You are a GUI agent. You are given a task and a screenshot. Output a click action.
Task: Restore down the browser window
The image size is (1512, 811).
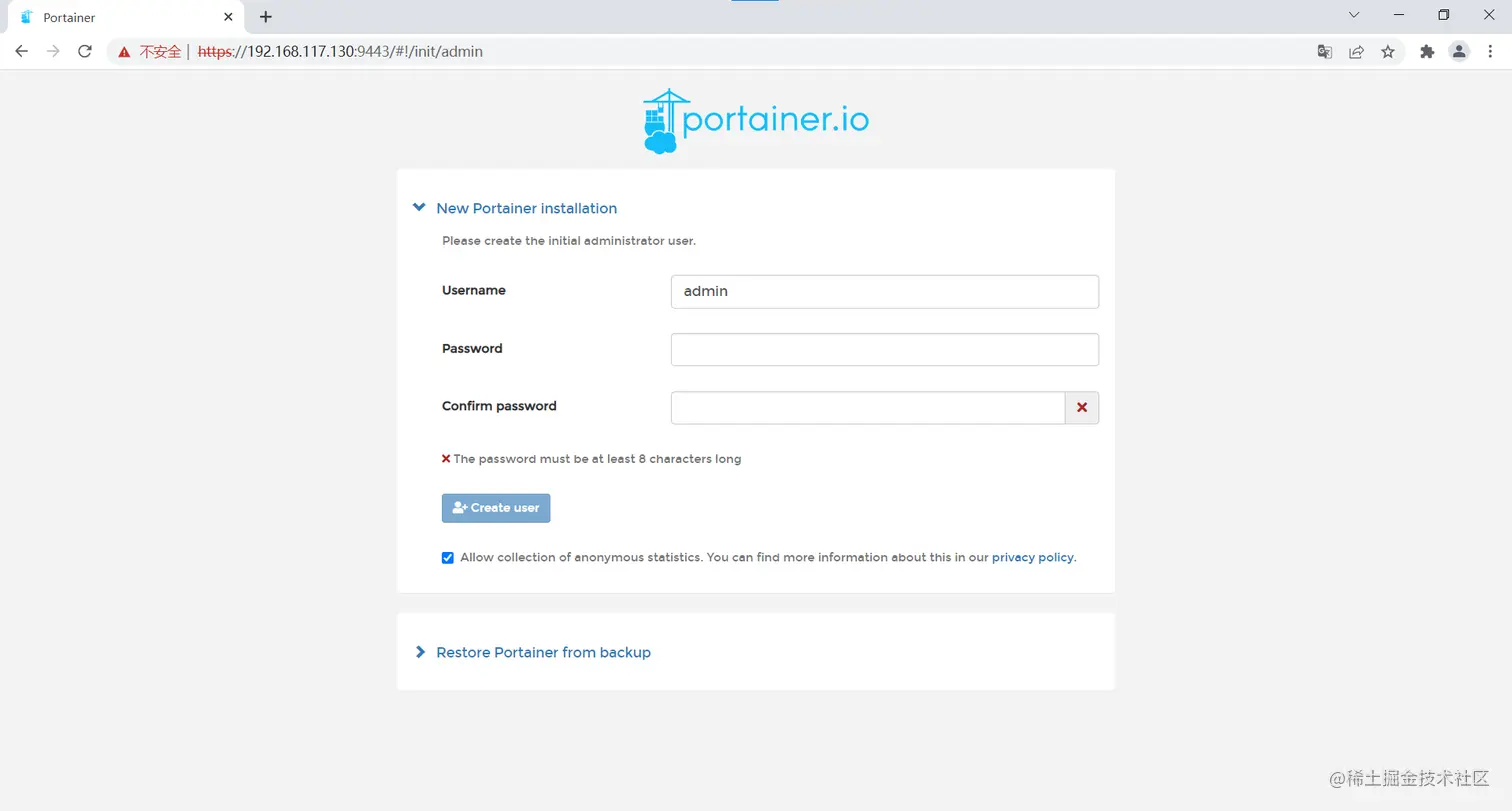coord(1443,15)
